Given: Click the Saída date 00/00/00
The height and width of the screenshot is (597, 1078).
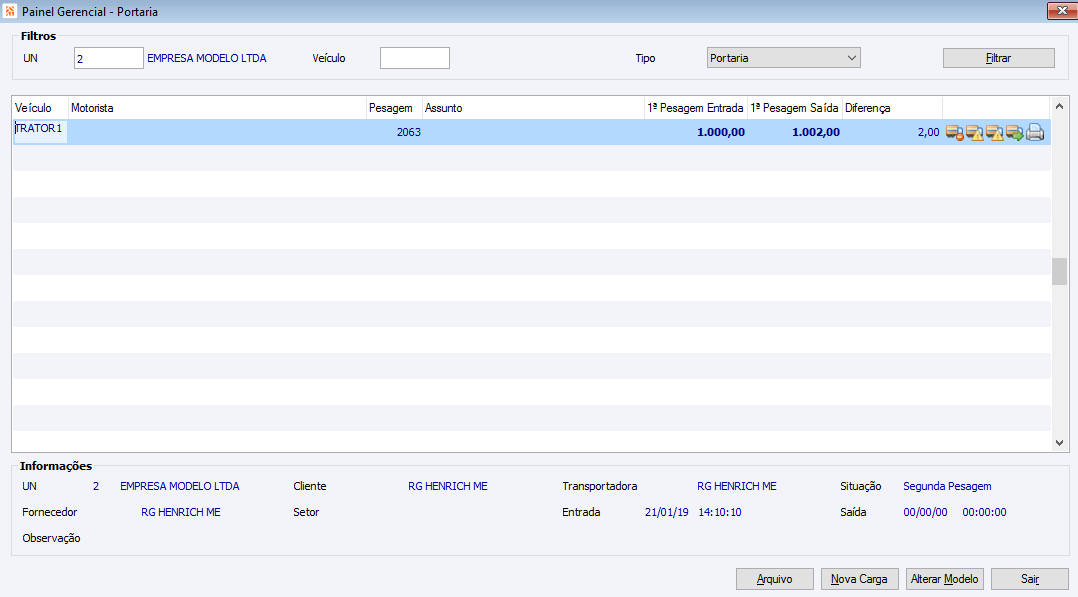Looking at the screenshot, I should (x=925, y=512).
